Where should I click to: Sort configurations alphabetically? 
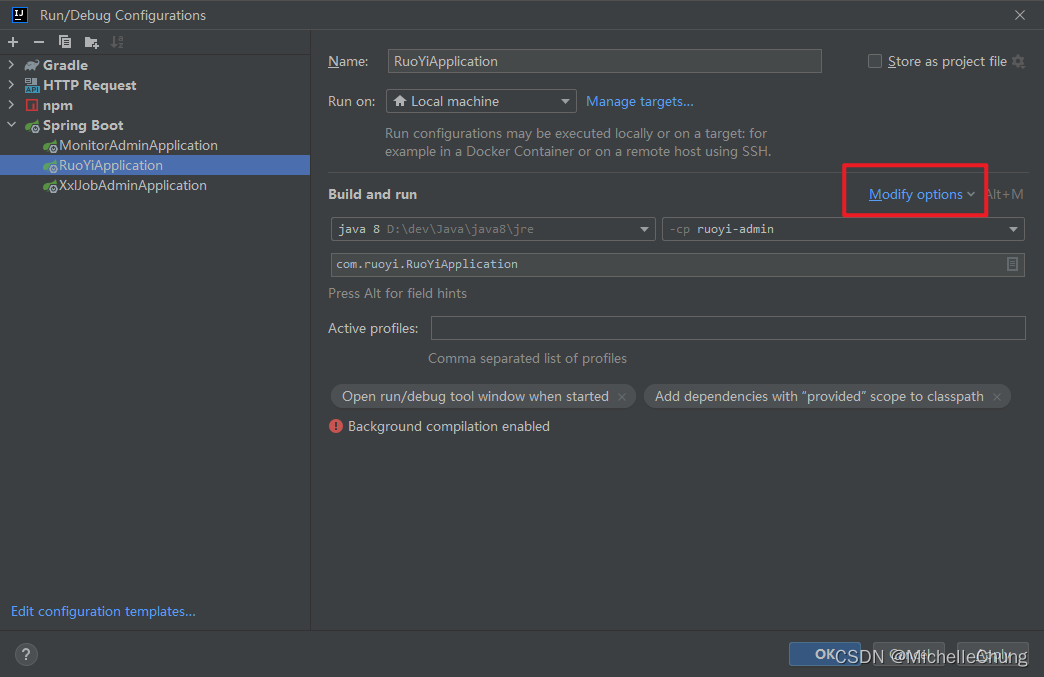coord(117,42)
